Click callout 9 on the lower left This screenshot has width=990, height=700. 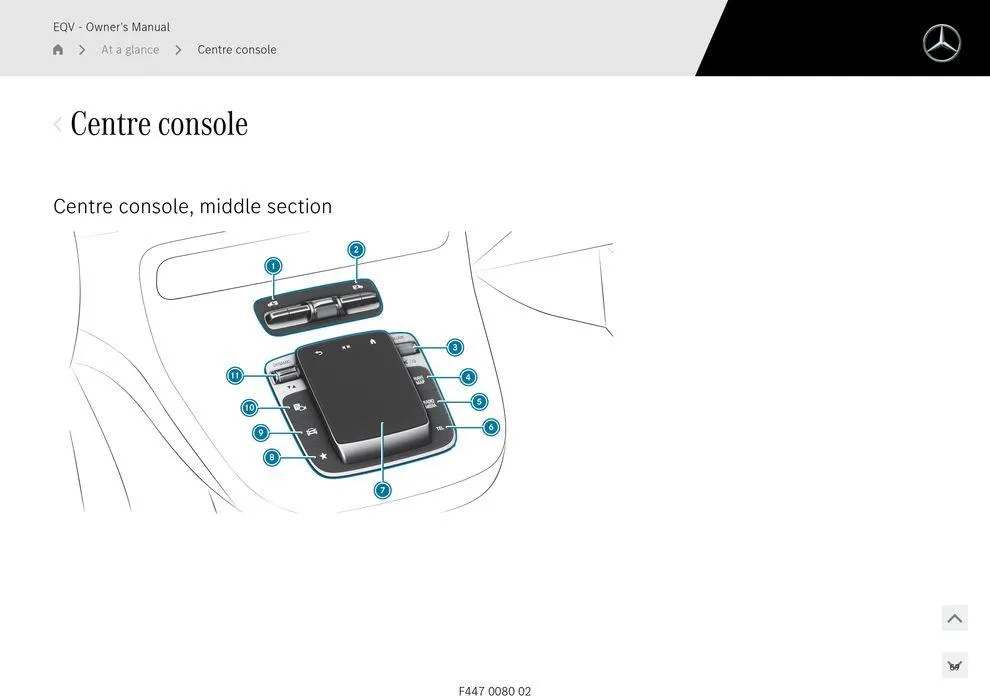pyautogui.click(x=260, y=432)
